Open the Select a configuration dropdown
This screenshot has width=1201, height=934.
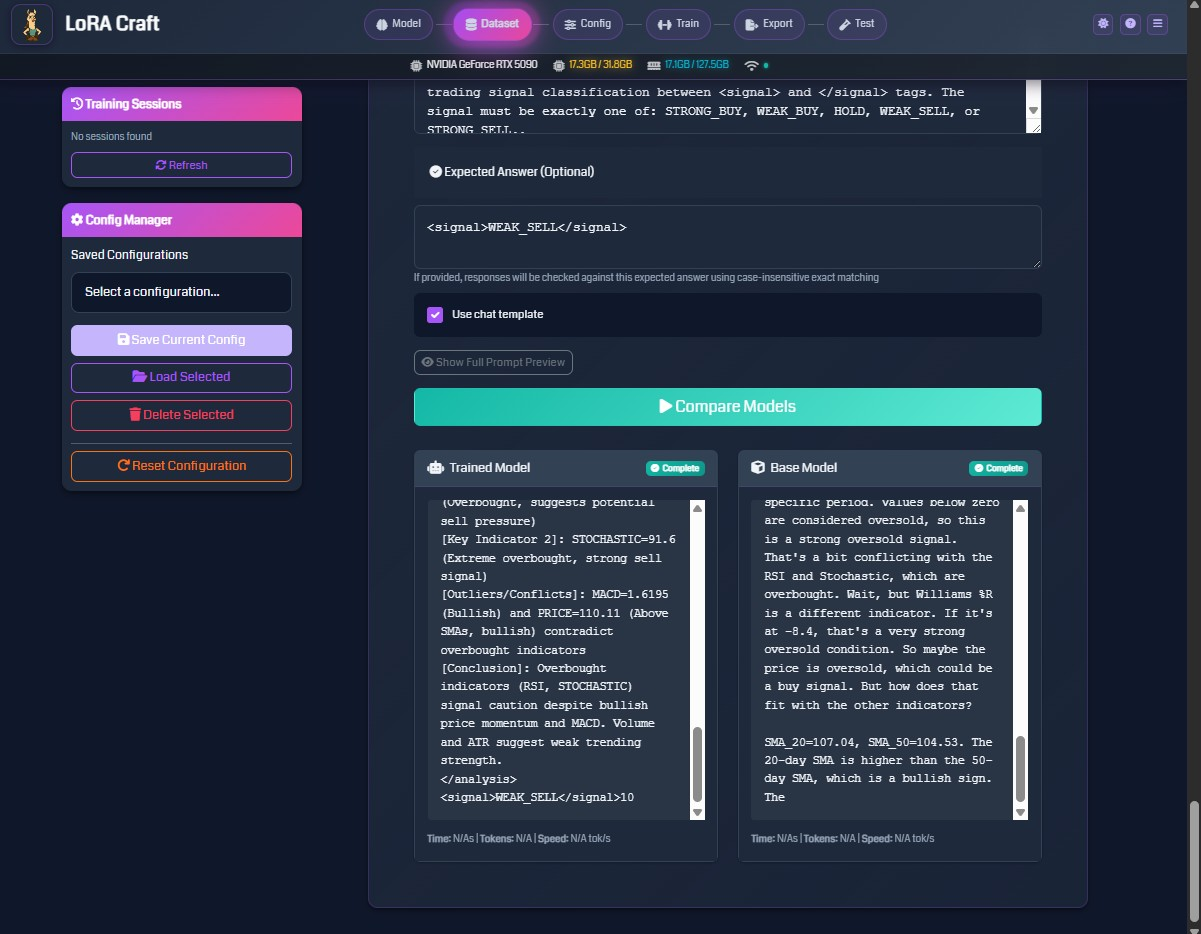(x=181, y=292)
